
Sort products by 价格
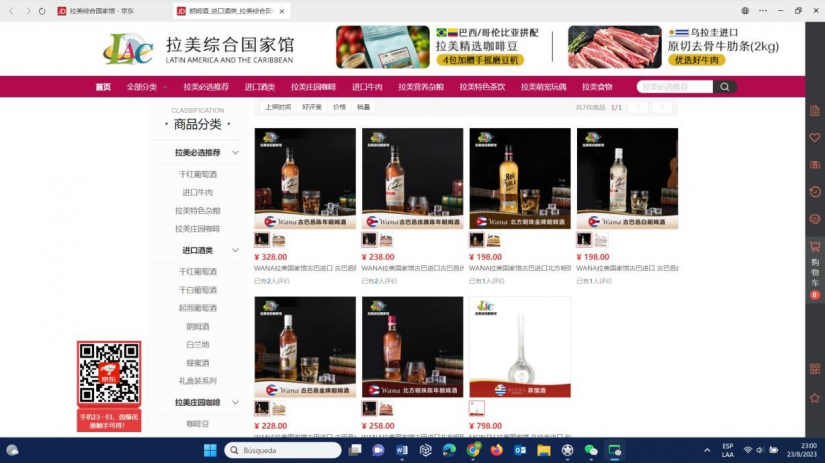339,107
